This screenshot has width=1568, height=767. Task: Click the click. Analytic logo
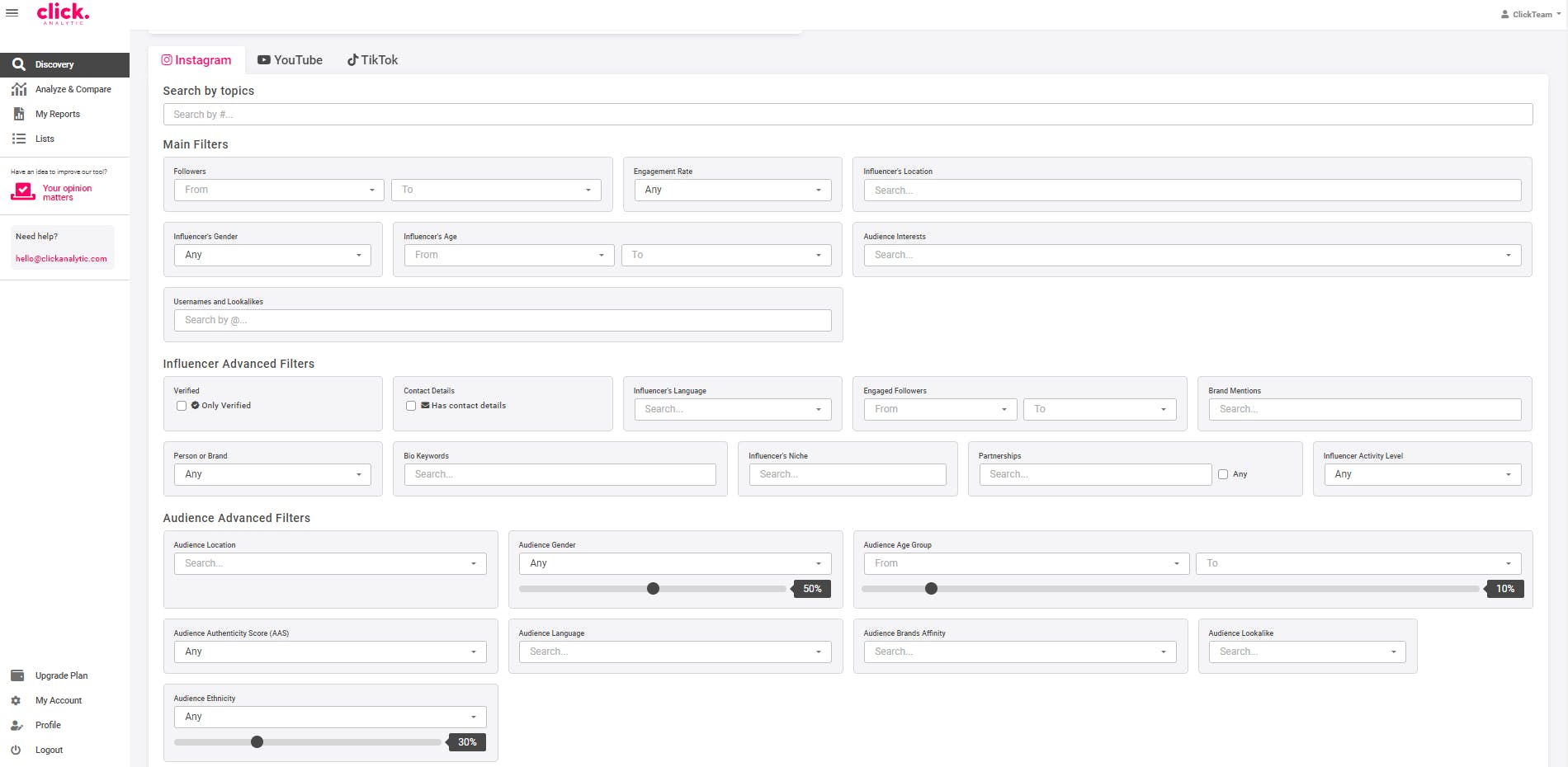point(64,13)
